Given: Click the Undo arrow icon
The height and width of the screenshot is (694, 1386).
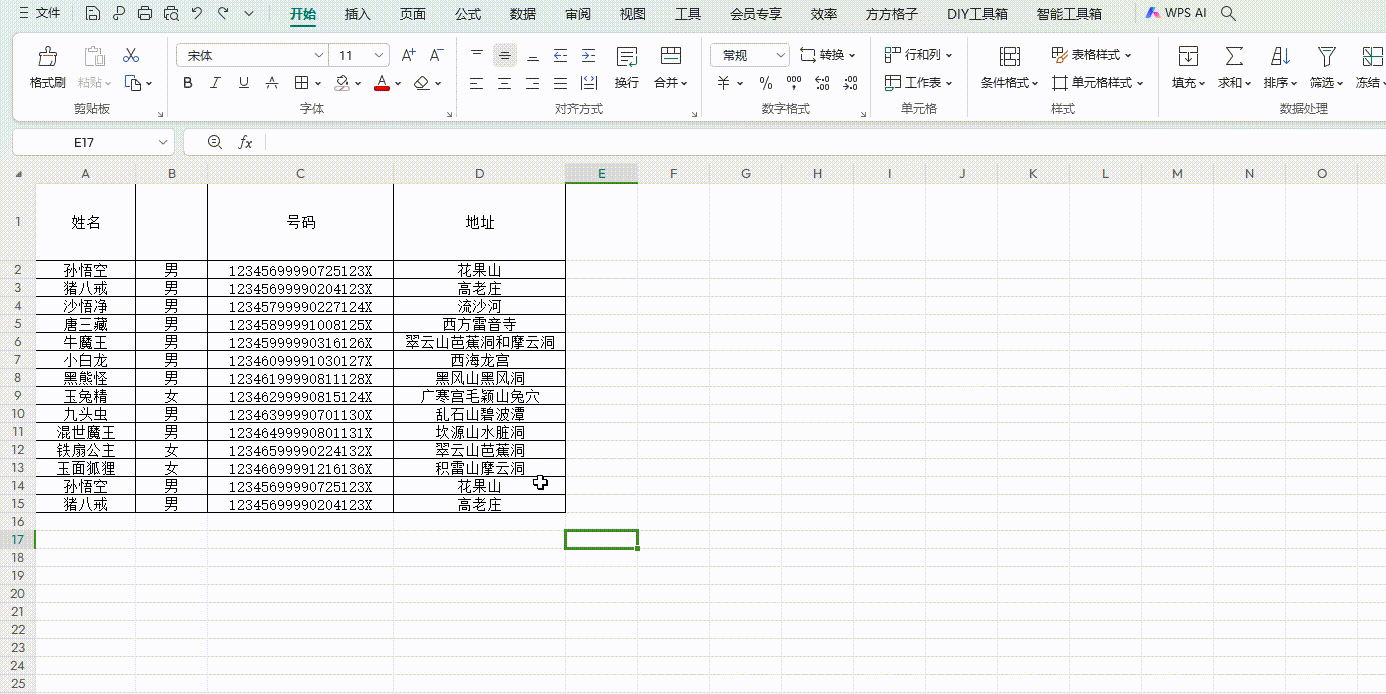Looking at the screenshot, I should [x=197, y=14].
